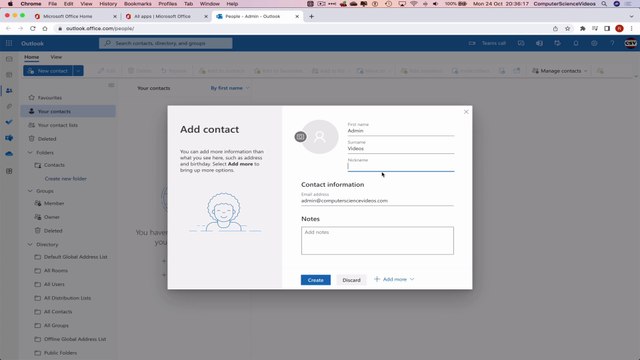
Task: Switch to Microsoft Office Home browser tab
Action: 76,16
